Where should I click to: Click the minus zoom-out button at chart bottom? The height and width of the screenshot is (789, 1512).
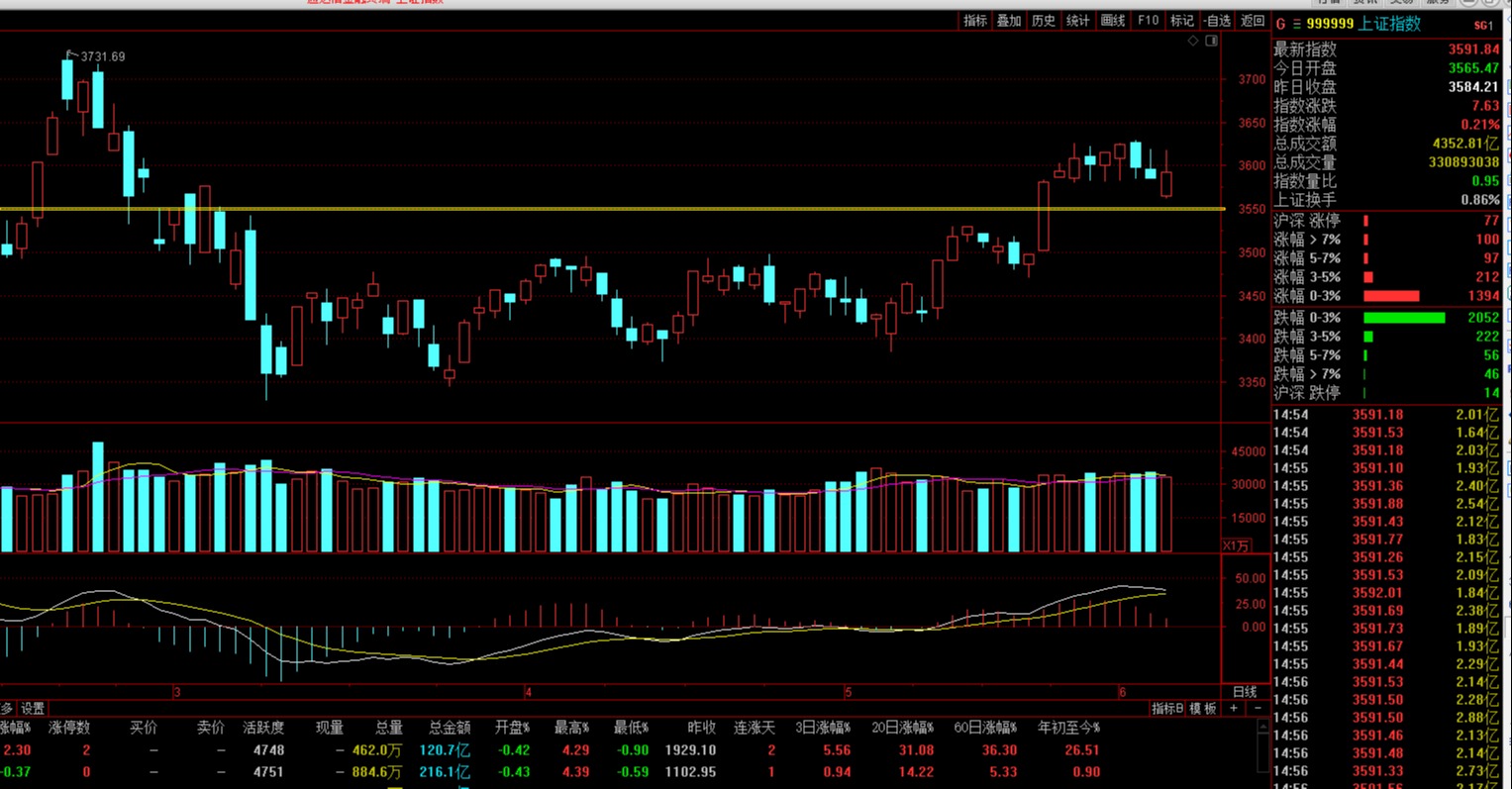1258,708
